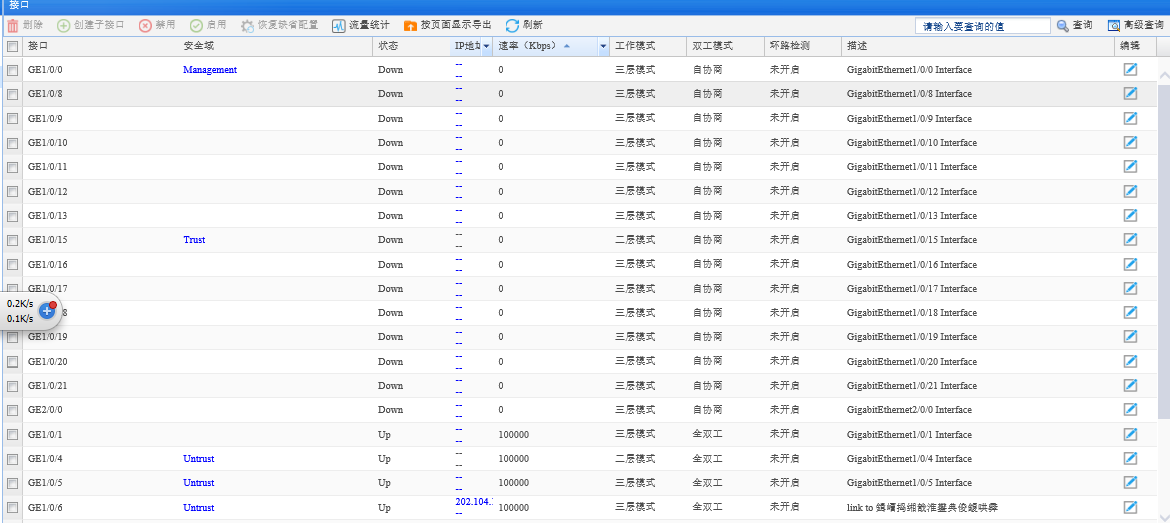1170x523 pixels.
Task: Open 高级查询 advanced query
Action: tap(1114, 26)
